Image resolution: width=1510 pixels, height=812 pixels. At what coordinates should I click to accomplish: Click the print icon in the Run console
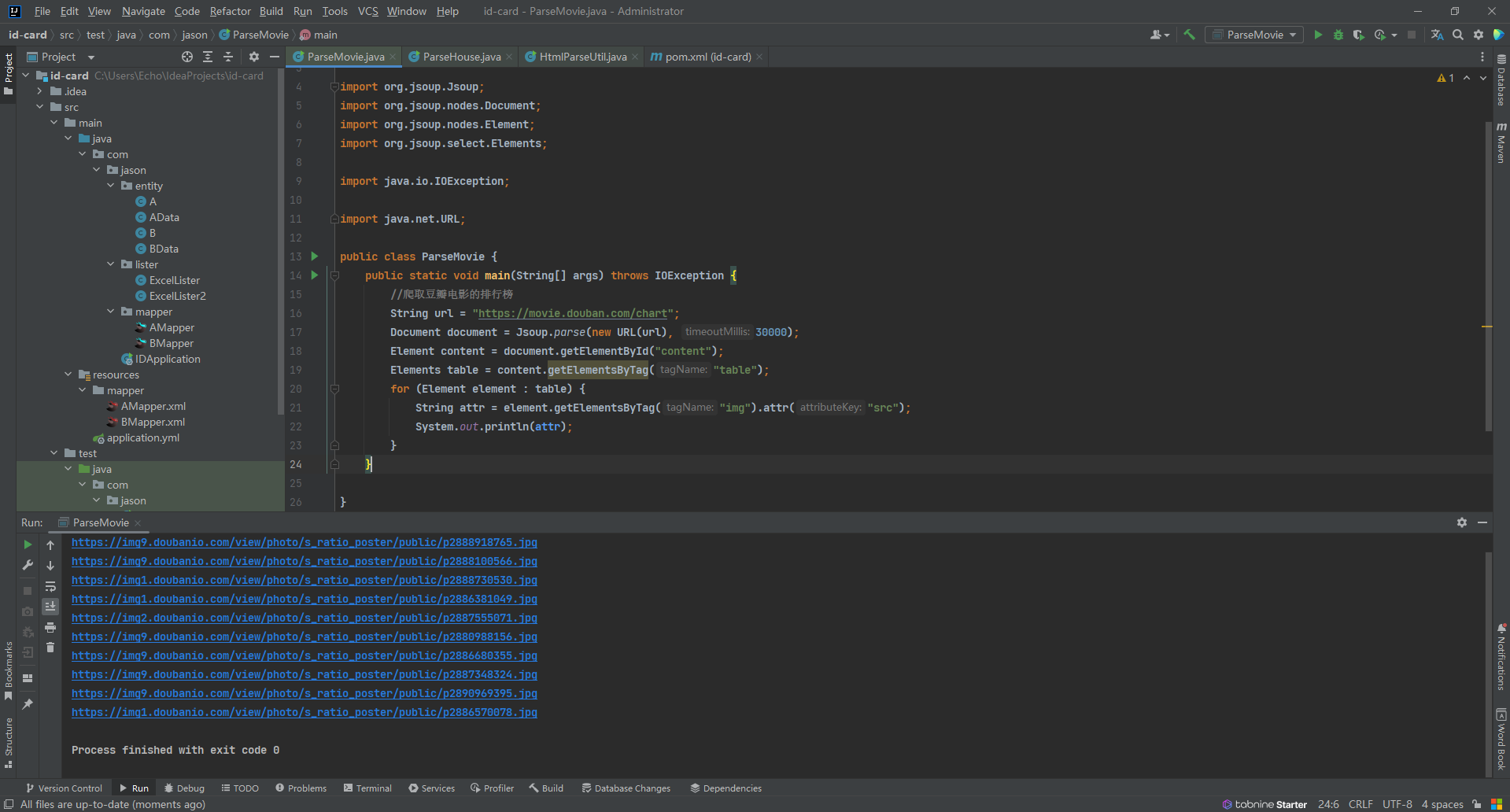coord(50,627)
